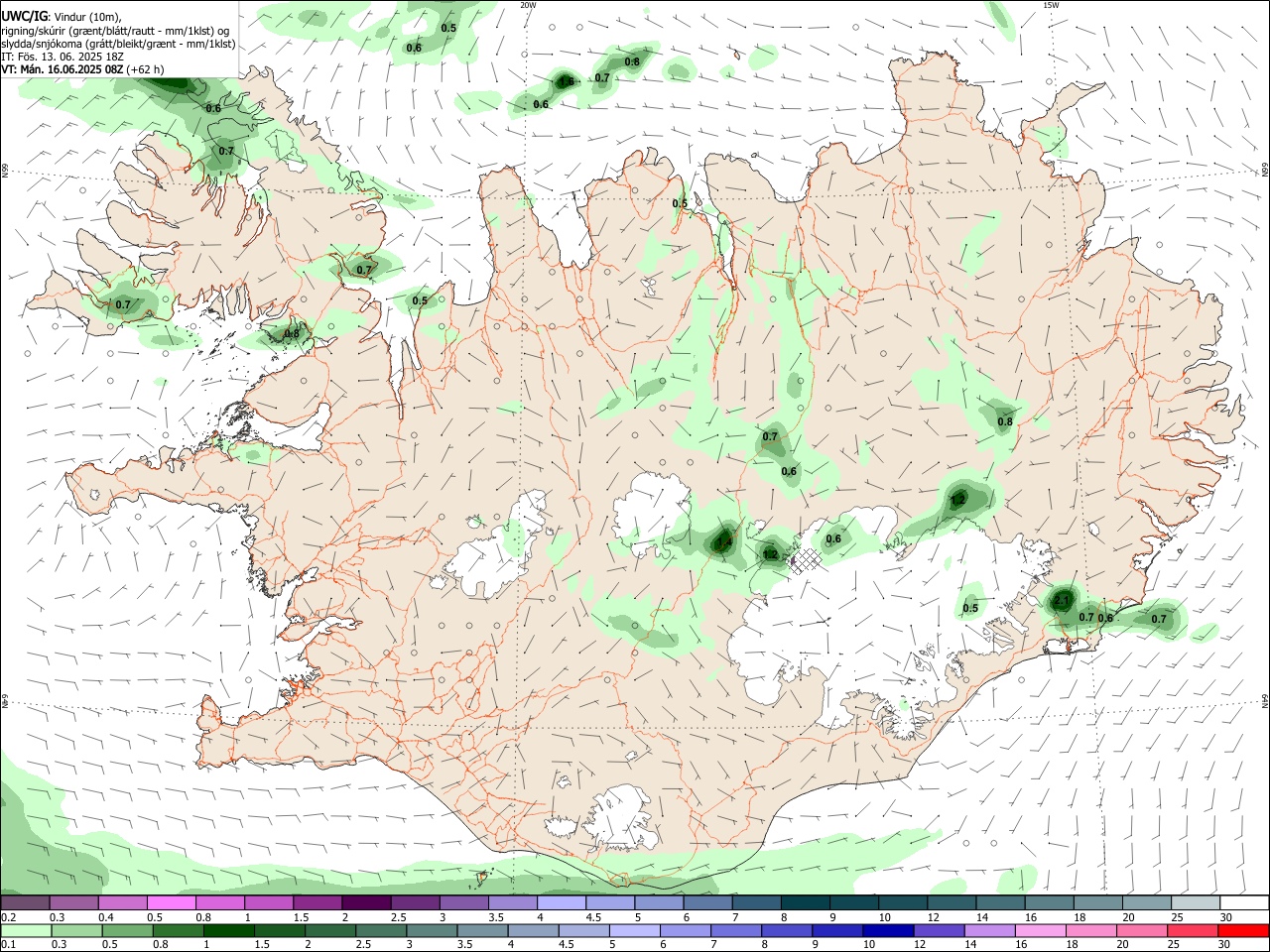The height and width of the screenshot is (952, 1270).
Task: Click the pink 0.5–0.8 swatch in top legend row
Action: (172, 902)
